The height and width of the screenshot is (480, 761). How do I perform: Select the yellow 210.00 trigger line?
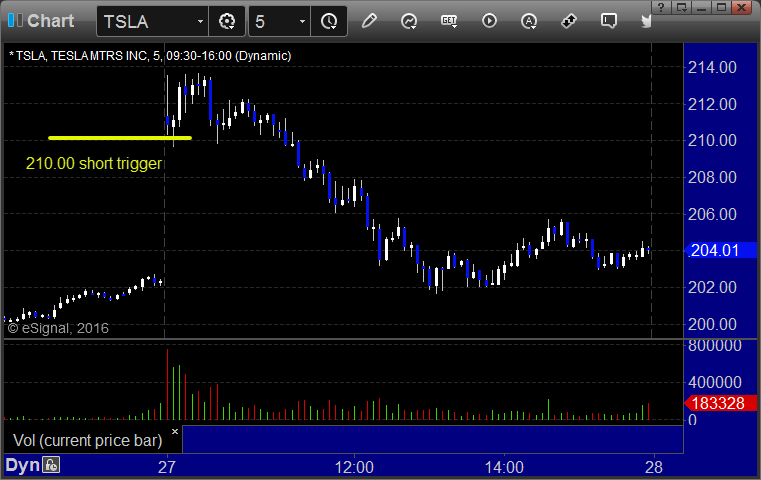pyautogui.click(x=120, y=138)
